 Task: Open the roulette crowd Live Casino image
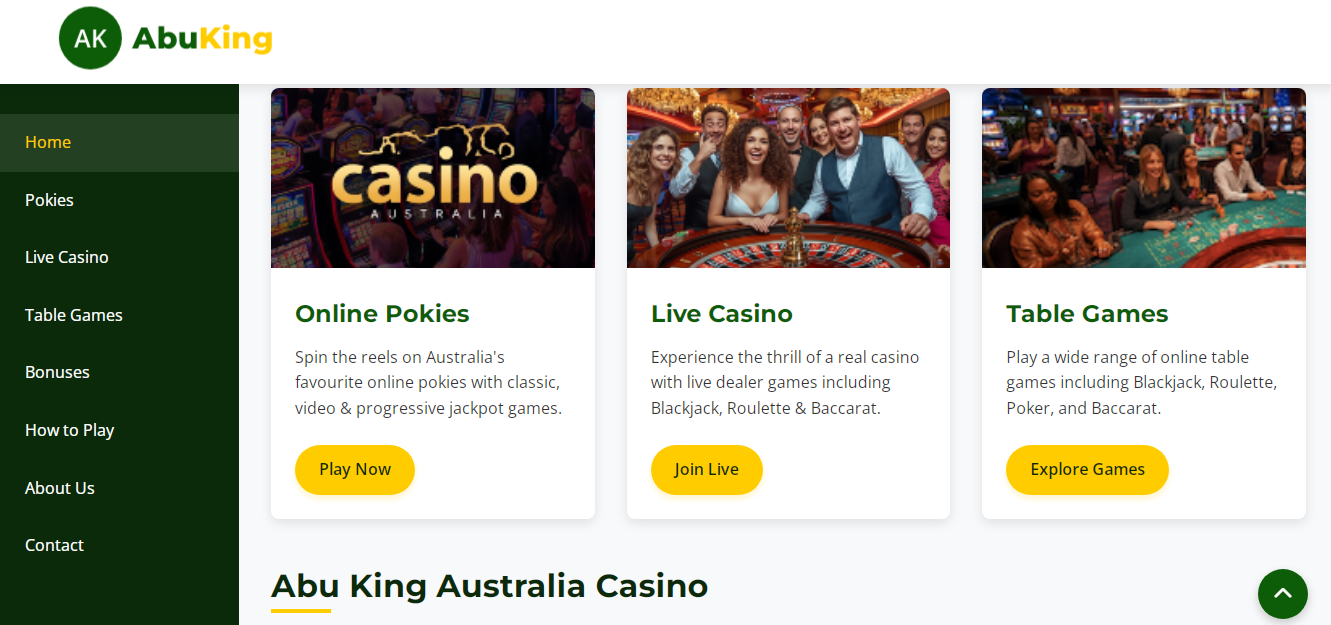(788, 178)
